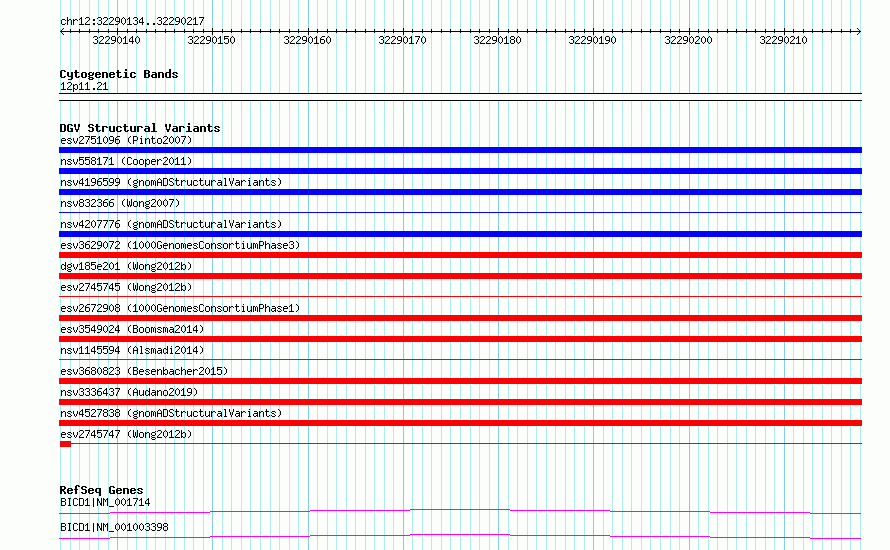Click the blue bar under nsv4207776
The width and height of the screenshot is (890, 550).
tap(460, 234)
